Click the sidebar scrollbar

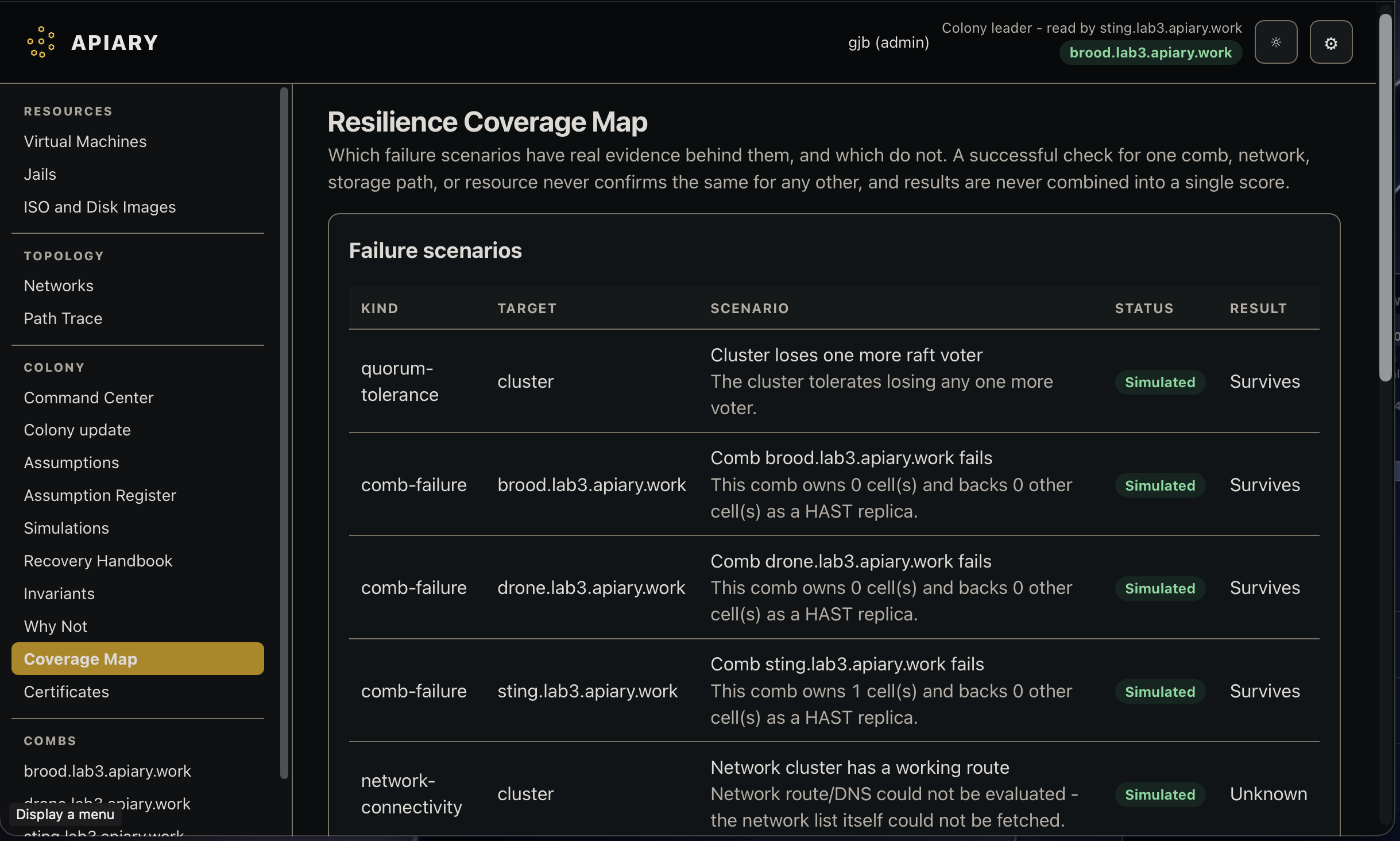(284, 433)
